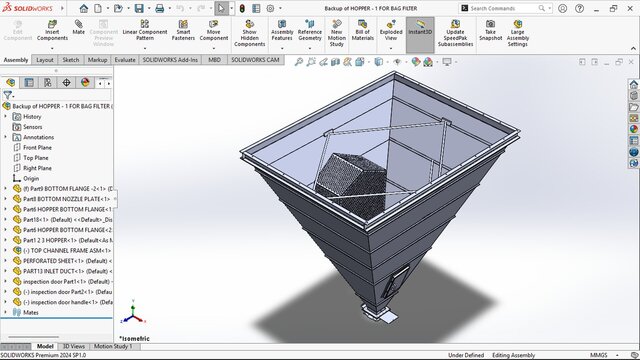Open the FeatureManager design tree tab
The width and height of the screenshot is (640, 360).
(11, 82)
